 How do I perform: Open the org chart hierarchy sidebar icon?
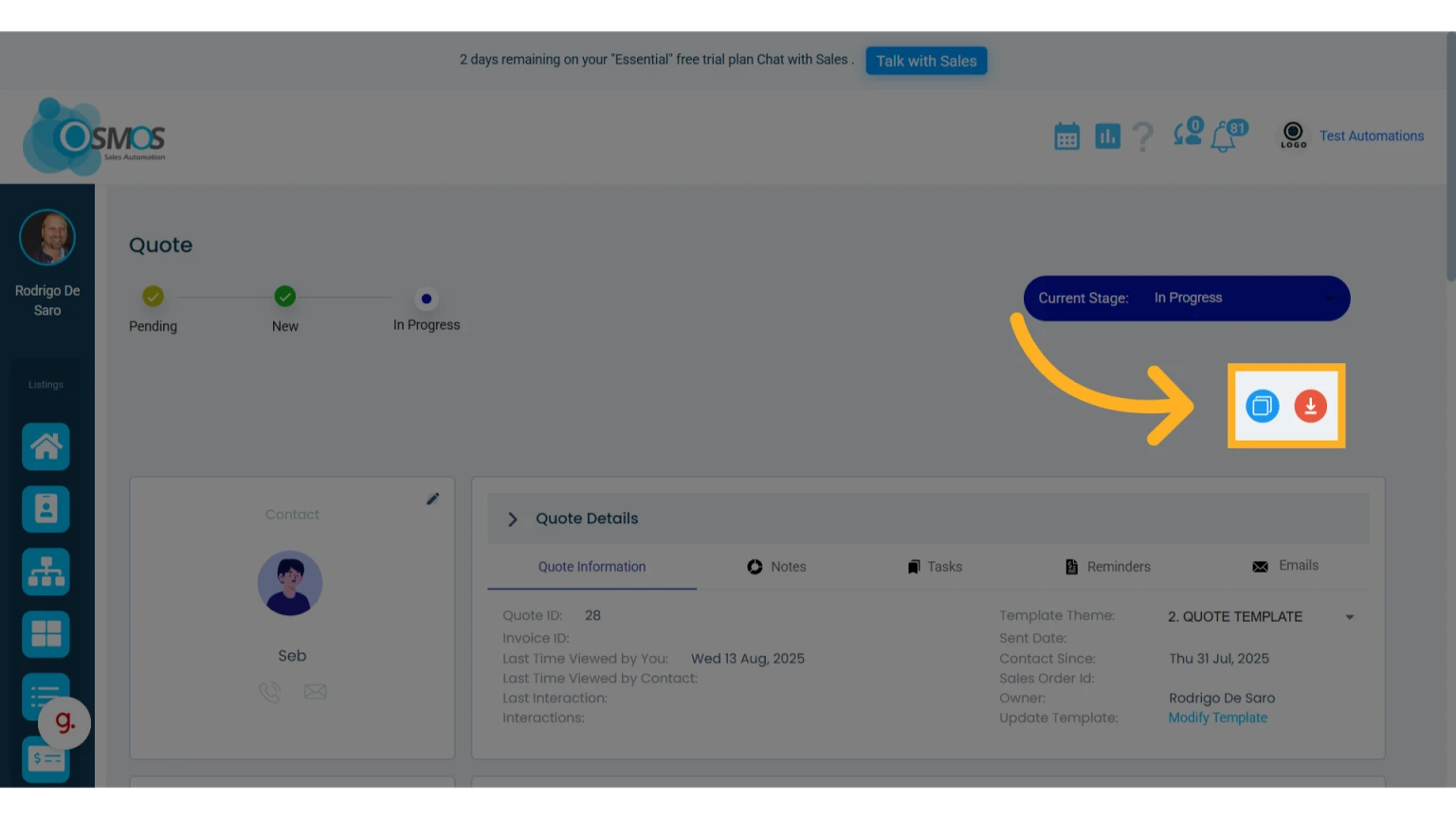[45, 572]
